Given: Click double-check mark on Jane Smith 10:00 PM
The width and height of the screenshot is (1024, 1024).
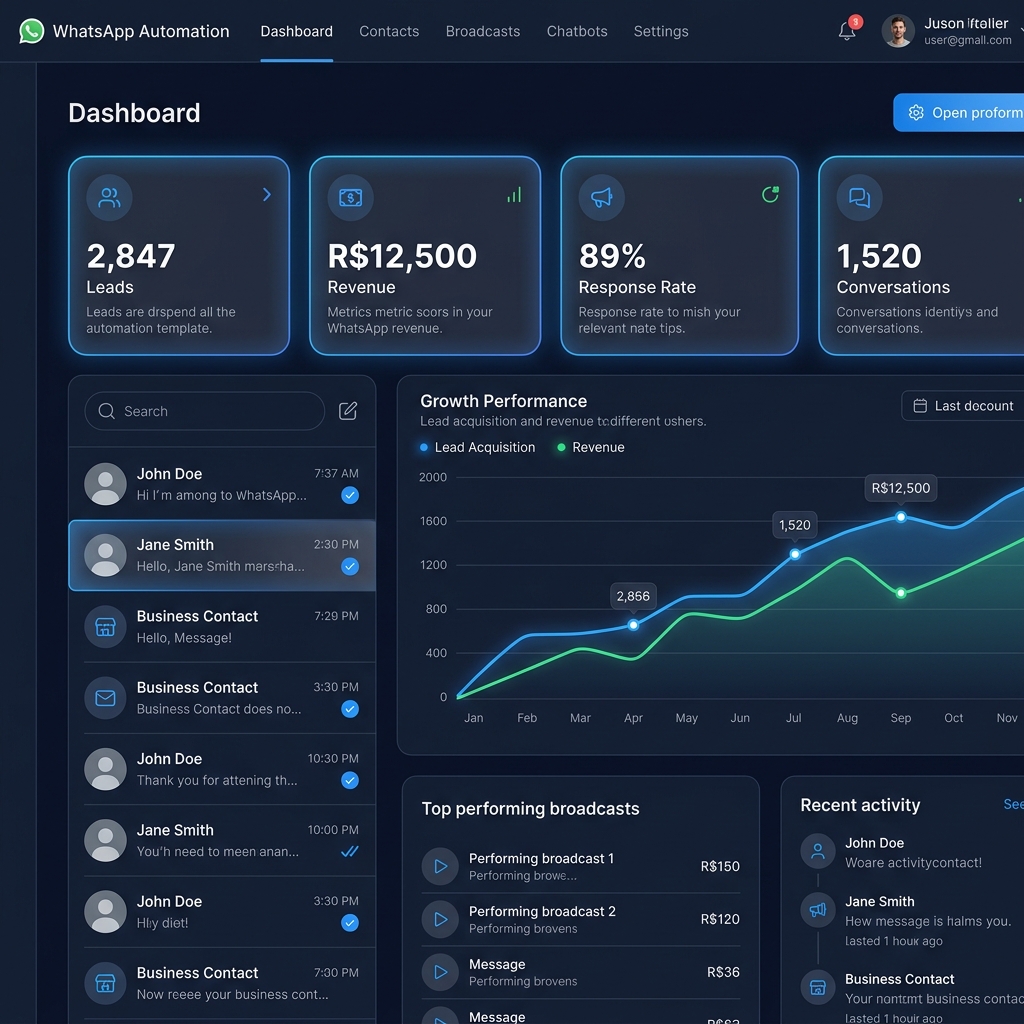Looking at the screenshot, I should point(350,851).
